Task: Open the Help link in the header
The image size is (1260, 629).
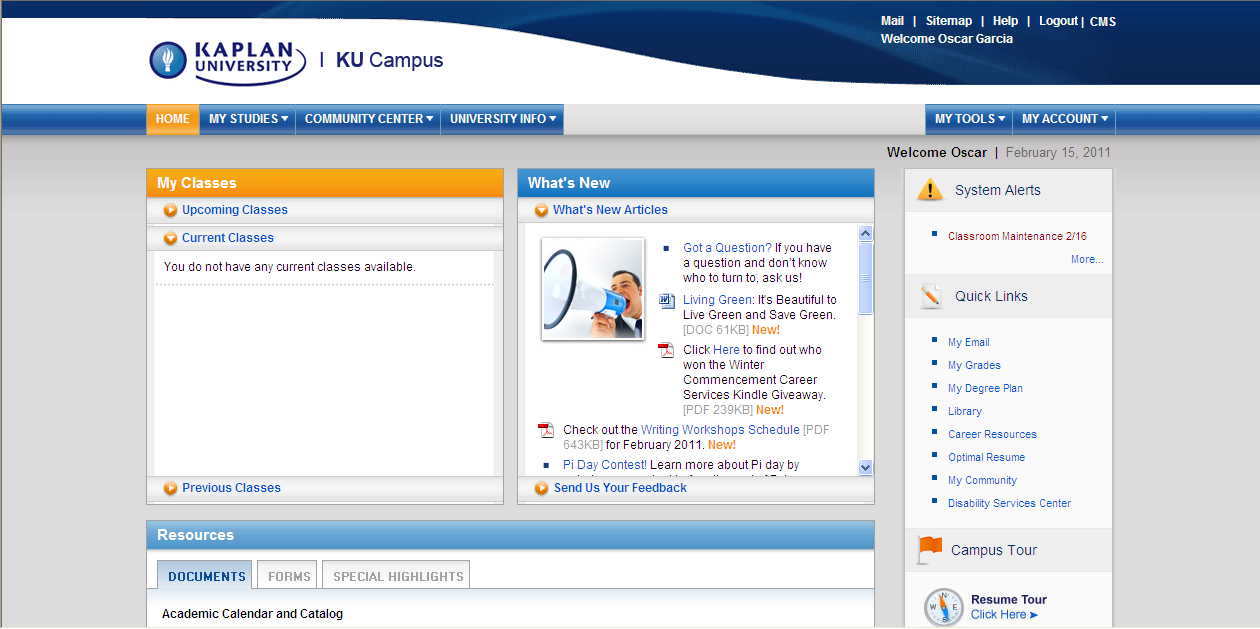Action: pyautogui.click(x=1006, y=21)
